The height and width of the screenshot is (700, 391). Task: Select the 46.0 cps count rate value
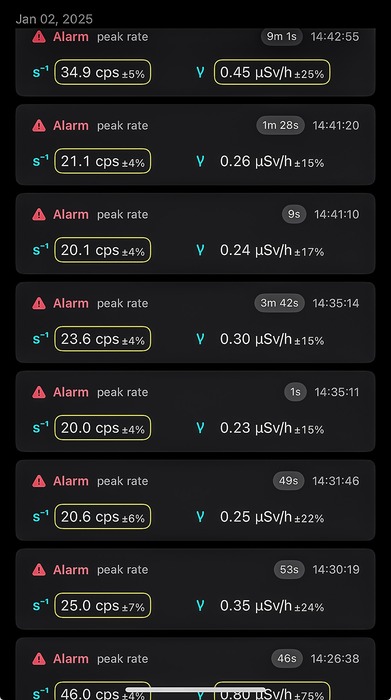[103, 691]
